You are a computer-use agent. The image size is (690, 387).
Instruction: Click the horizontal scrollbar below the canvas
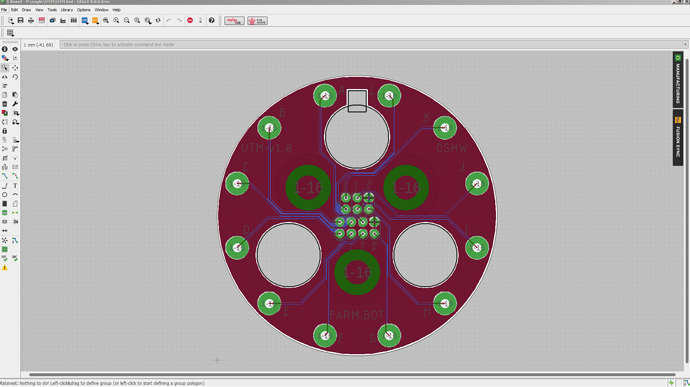click(352, 375)
